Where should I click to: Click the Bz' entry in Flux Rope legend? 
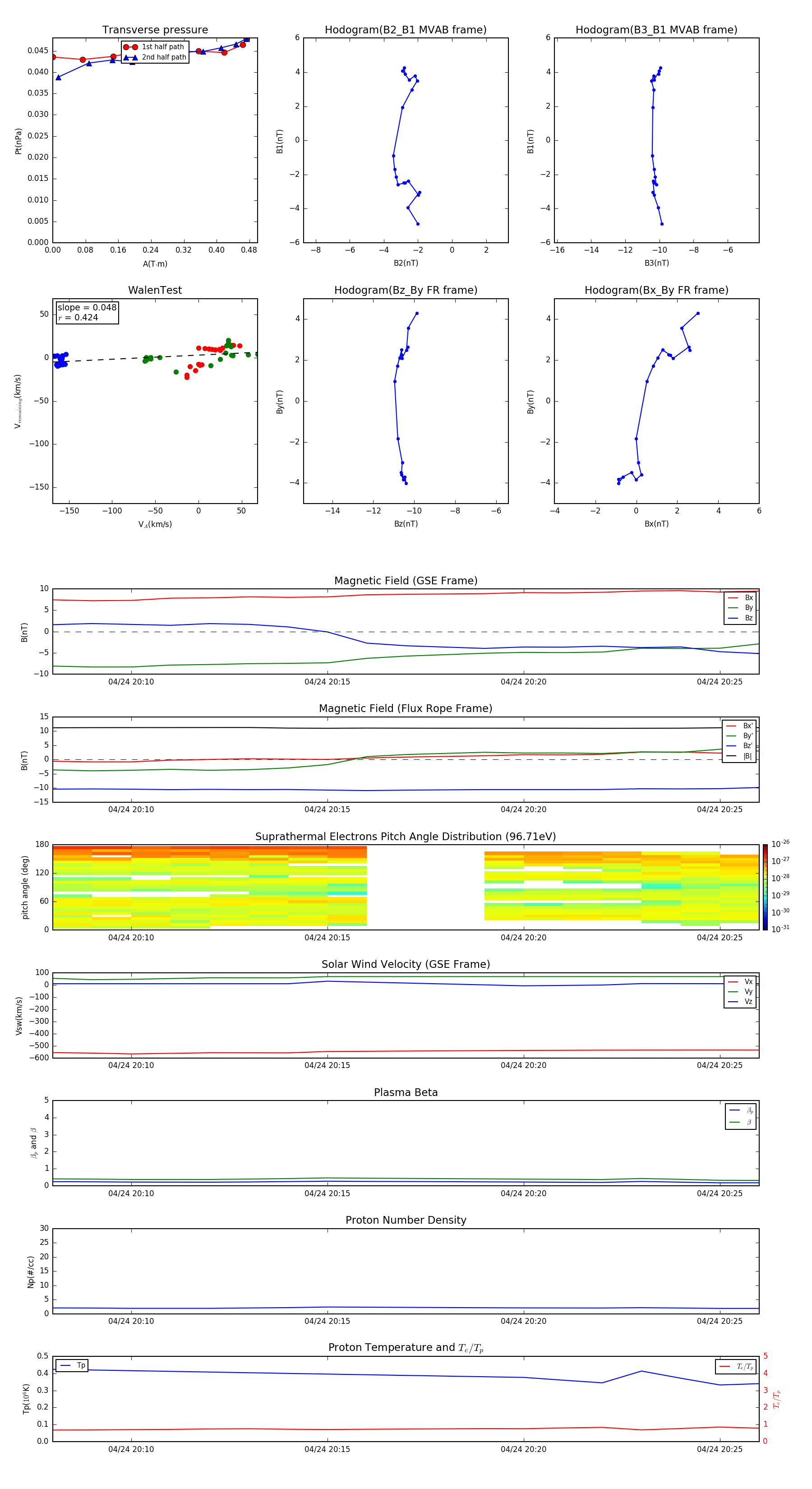click(x=739, y=746)
